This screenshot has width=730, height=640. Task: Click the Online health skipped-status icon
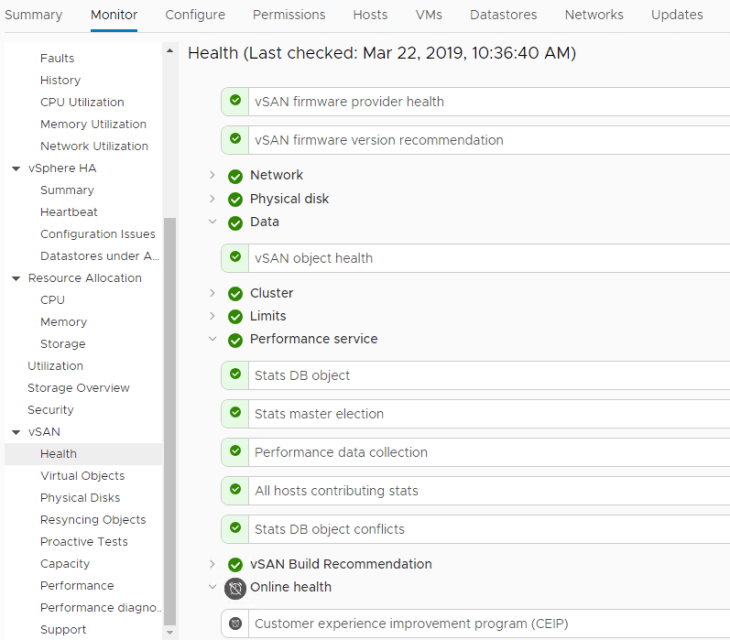(x=235, y=588)
